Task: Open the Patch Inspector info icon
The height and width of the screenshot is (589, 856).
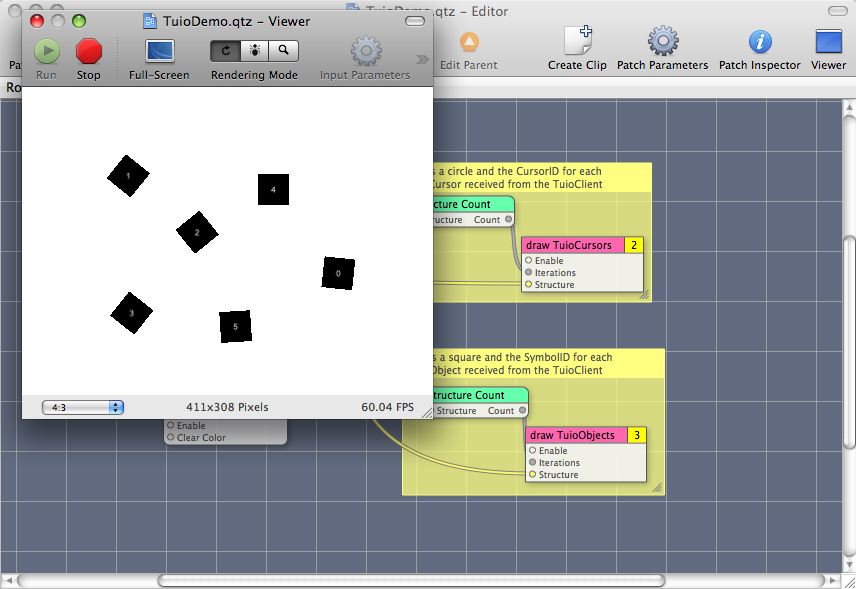Action: 760,42
